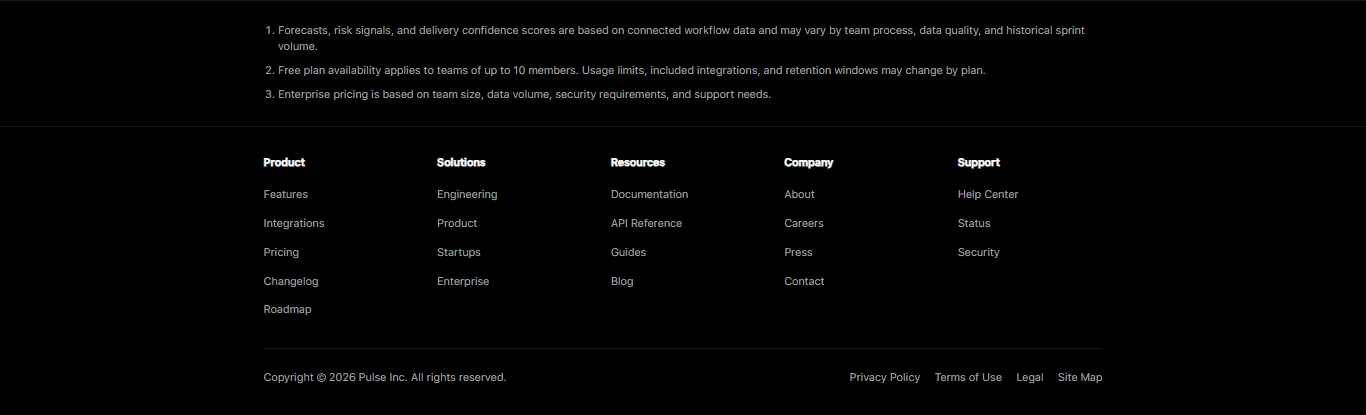Visit the Enterprise solutions page

(x=463, y=281)
